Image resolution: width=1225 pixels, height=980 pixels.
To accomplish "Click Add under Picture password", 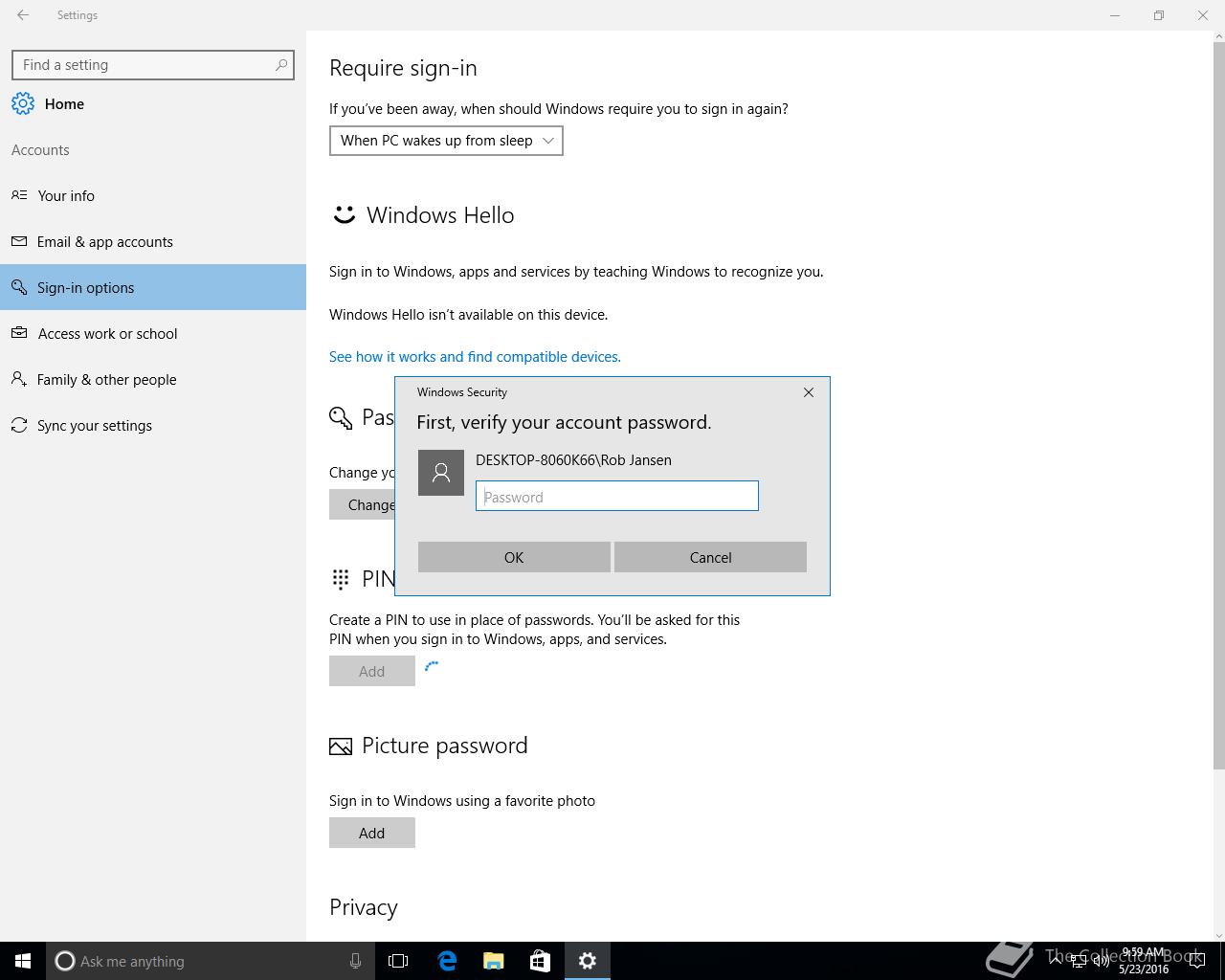I will coord(372,833).
